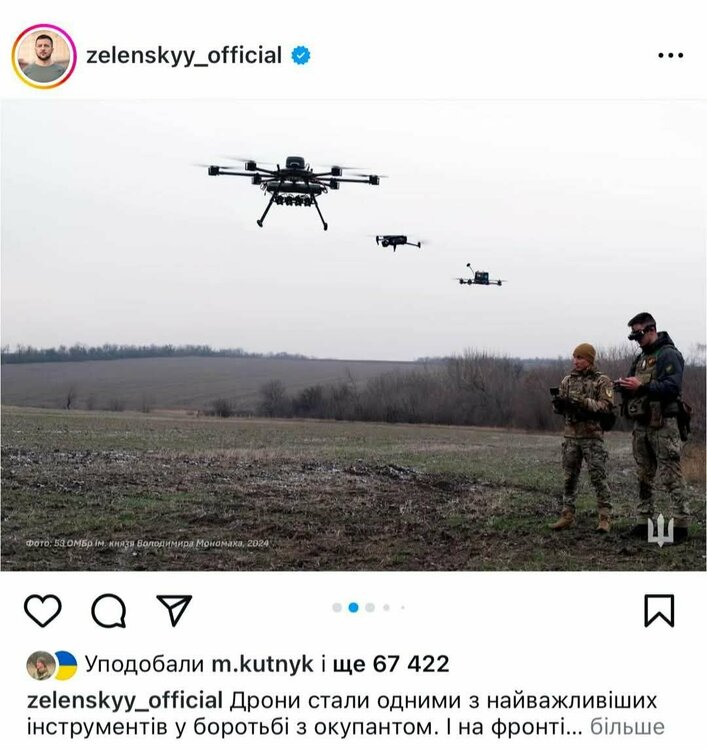
Task: Jump to first carousel dot
Action: click(337, 607)
